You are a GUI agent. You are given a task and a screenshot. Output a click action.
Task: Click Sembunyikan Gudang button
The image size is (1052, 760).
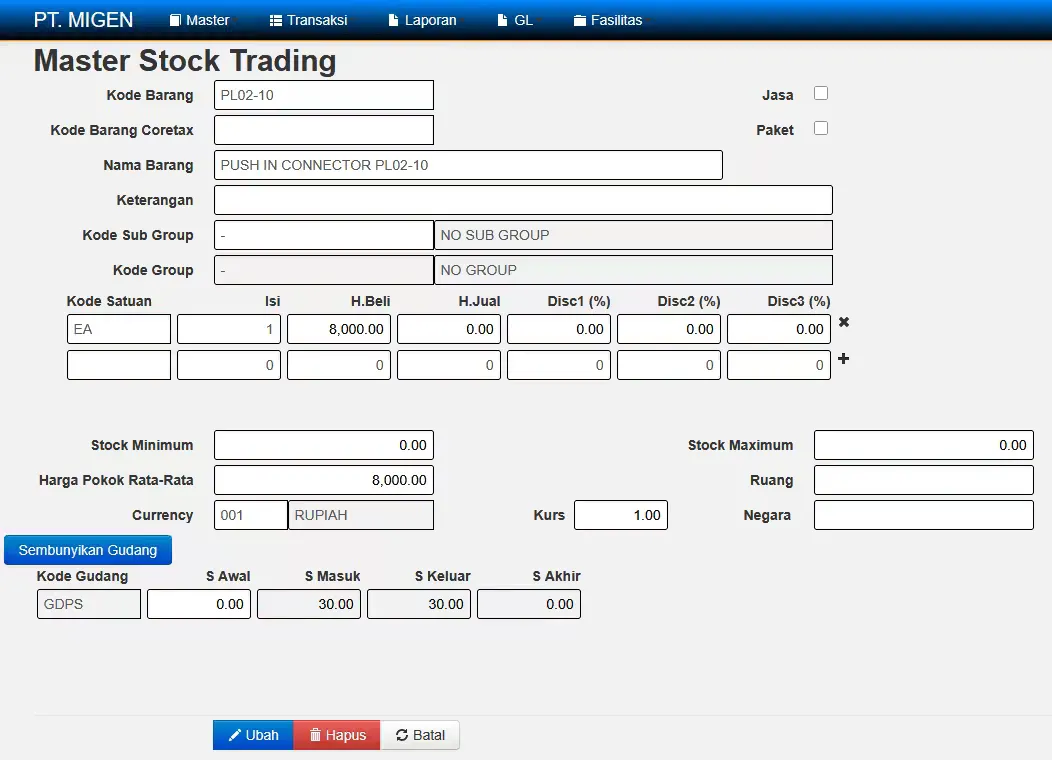[88, 550]
